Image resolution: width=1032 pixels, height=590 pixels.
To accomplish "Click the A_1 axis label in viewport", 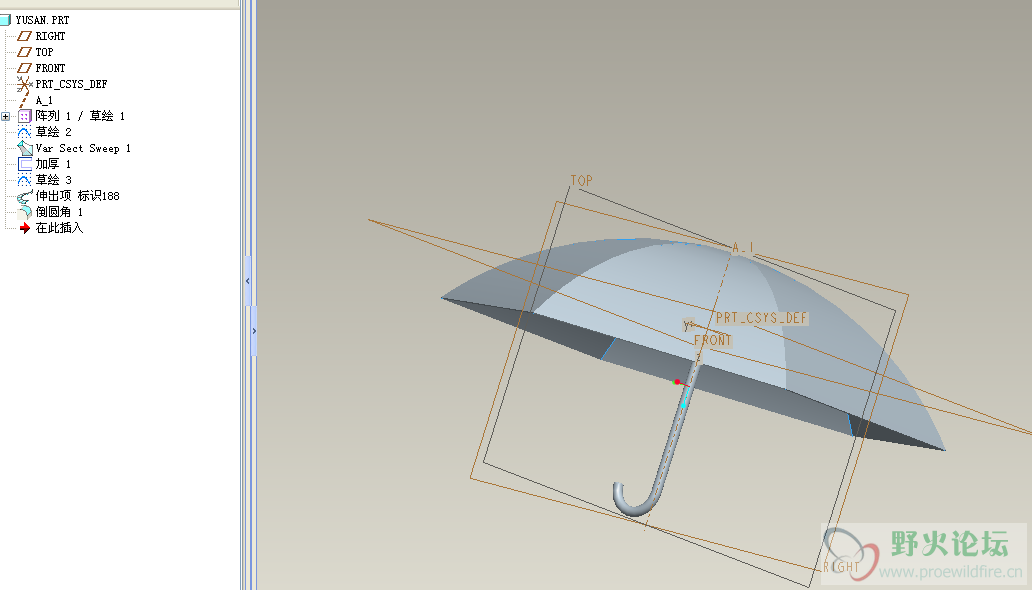I will tap(742, 248).
